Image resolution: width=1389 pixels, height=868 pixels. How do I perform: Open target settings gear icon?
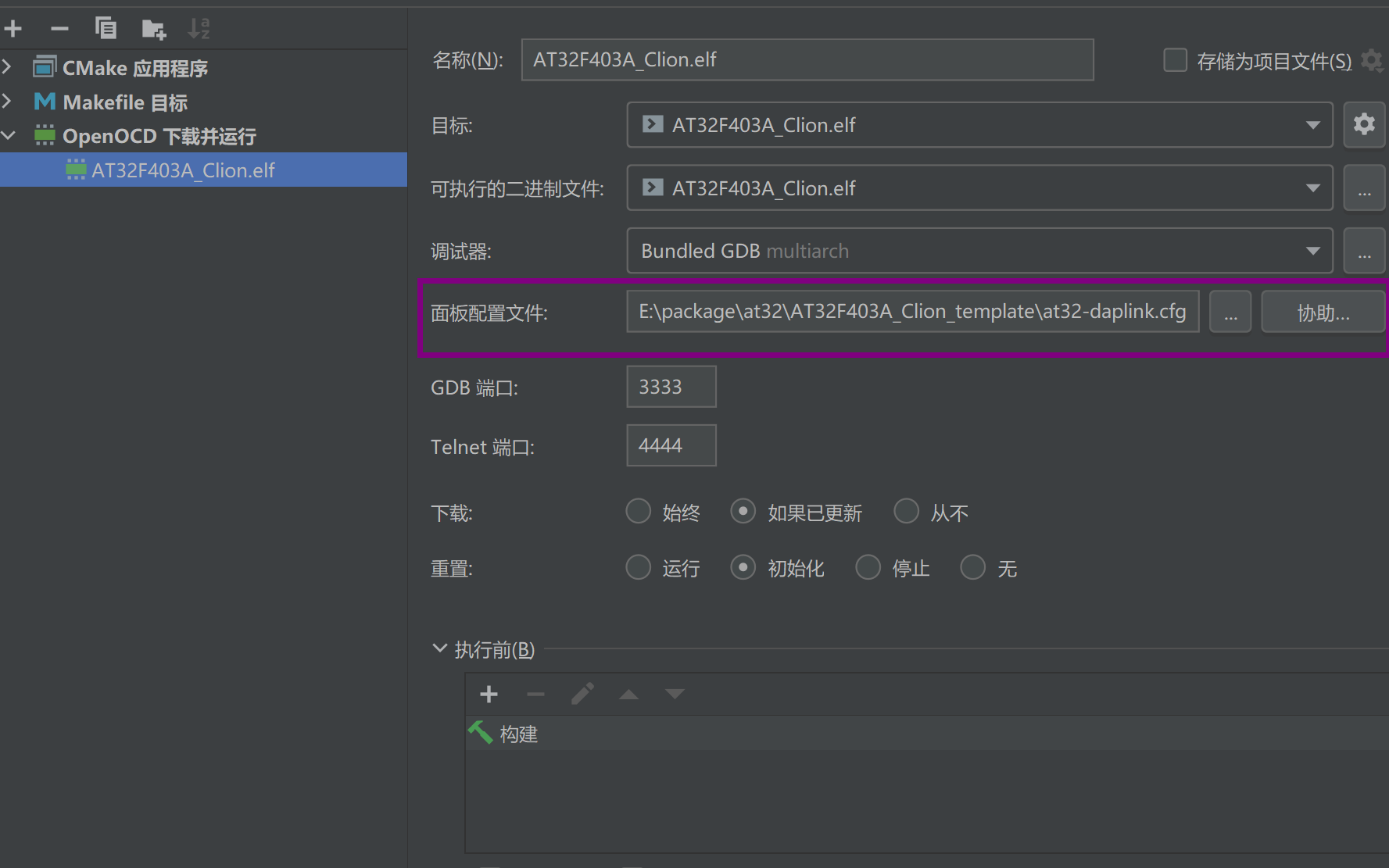click(1364, 124)
